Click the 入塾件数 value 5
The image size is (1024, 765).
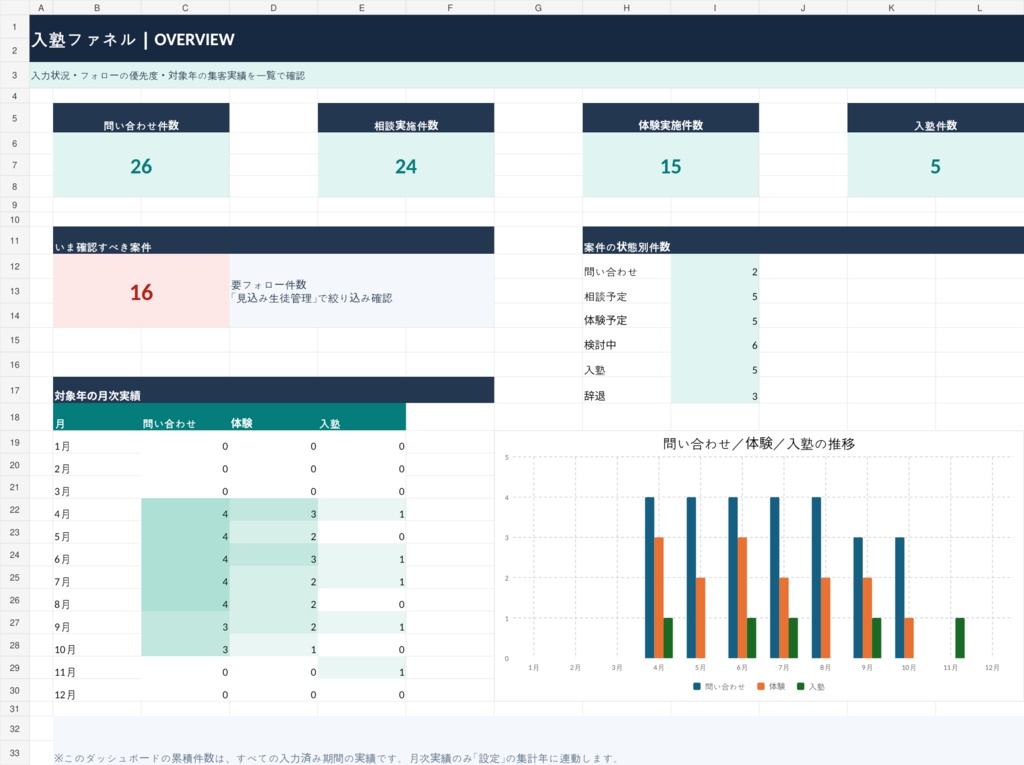pyautogui.click(x=935, y=167)
